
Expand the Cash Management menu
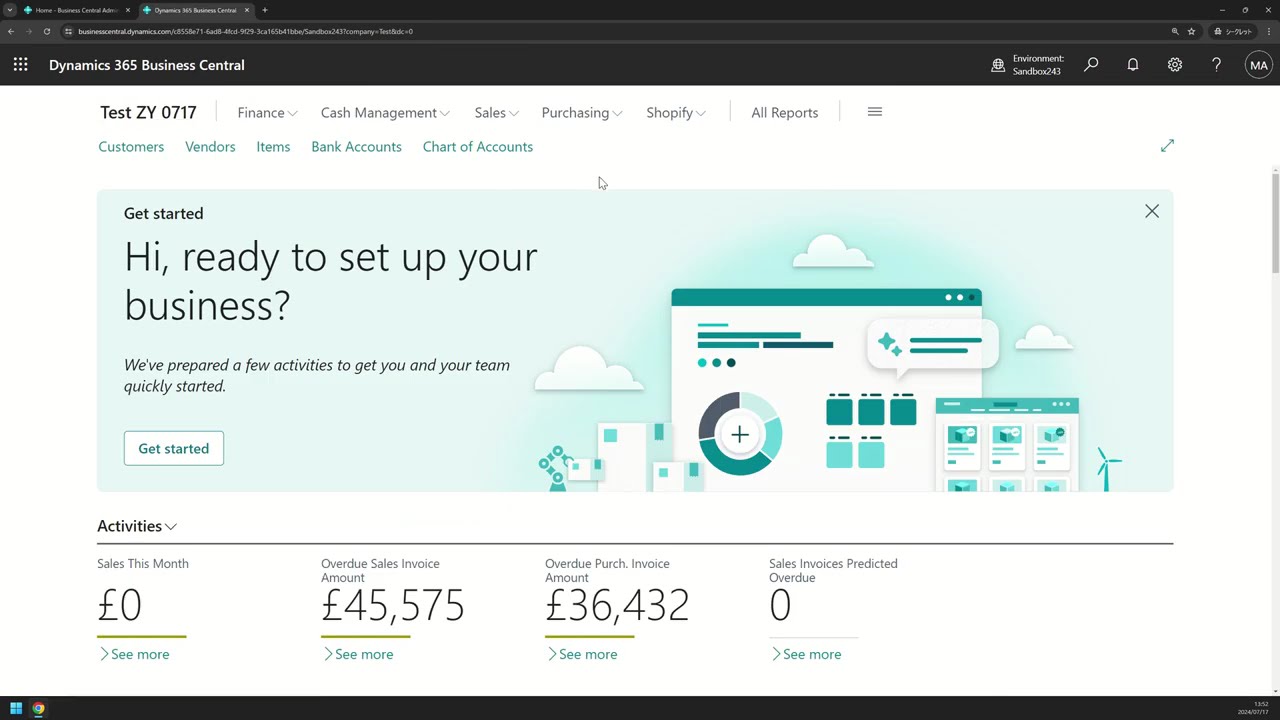(x=385, y=113)
